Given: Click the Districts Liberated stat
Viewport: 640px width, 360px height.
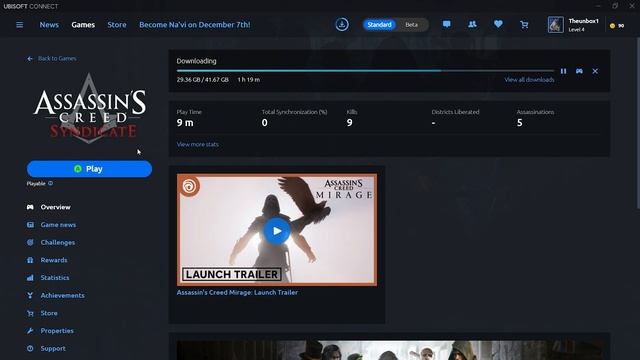Looking at the screenshot, I should coord(456,118).
